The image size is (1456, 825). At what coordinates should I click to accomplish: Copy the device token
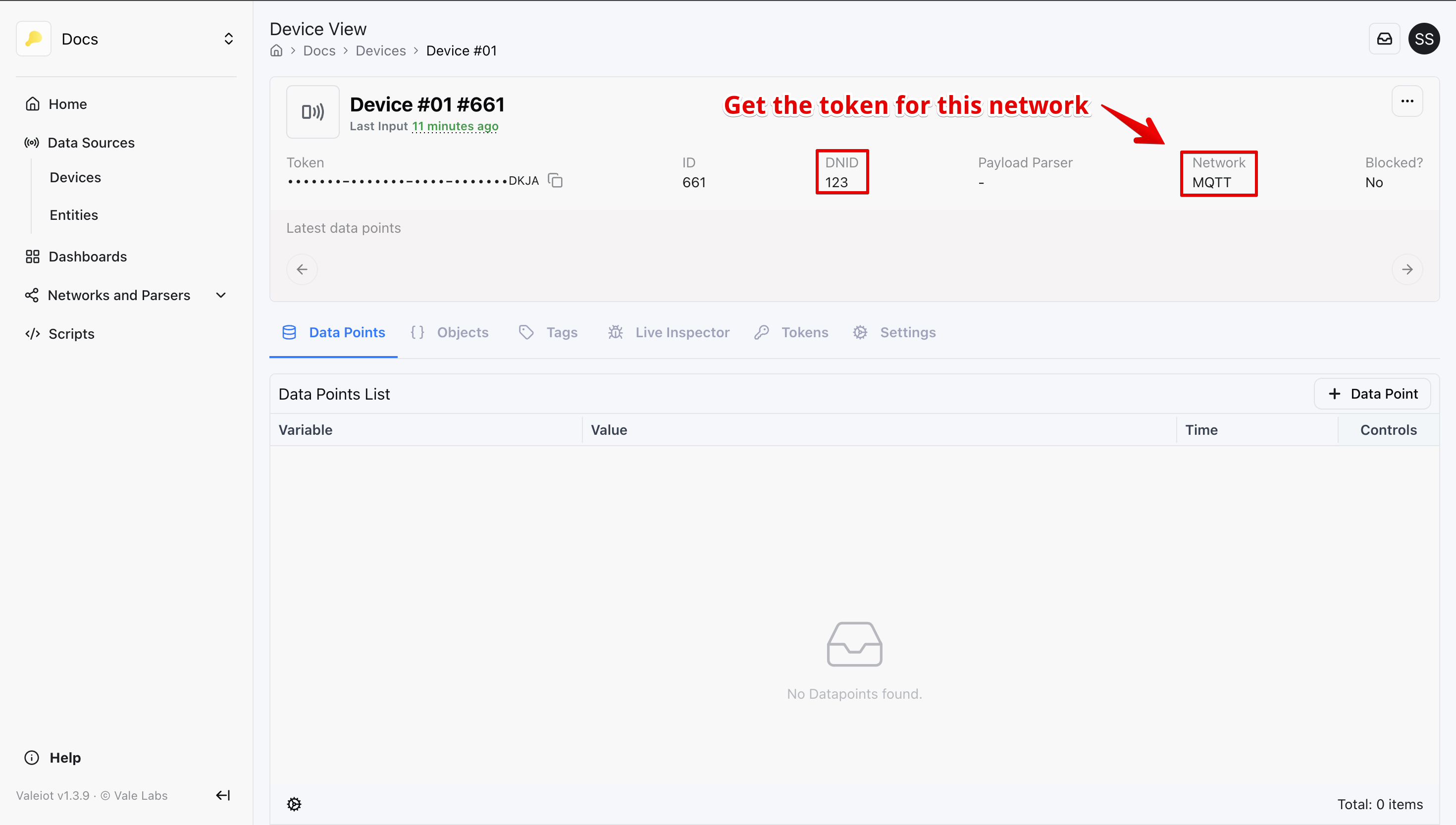pyautogui.click(x=555, y=180)
